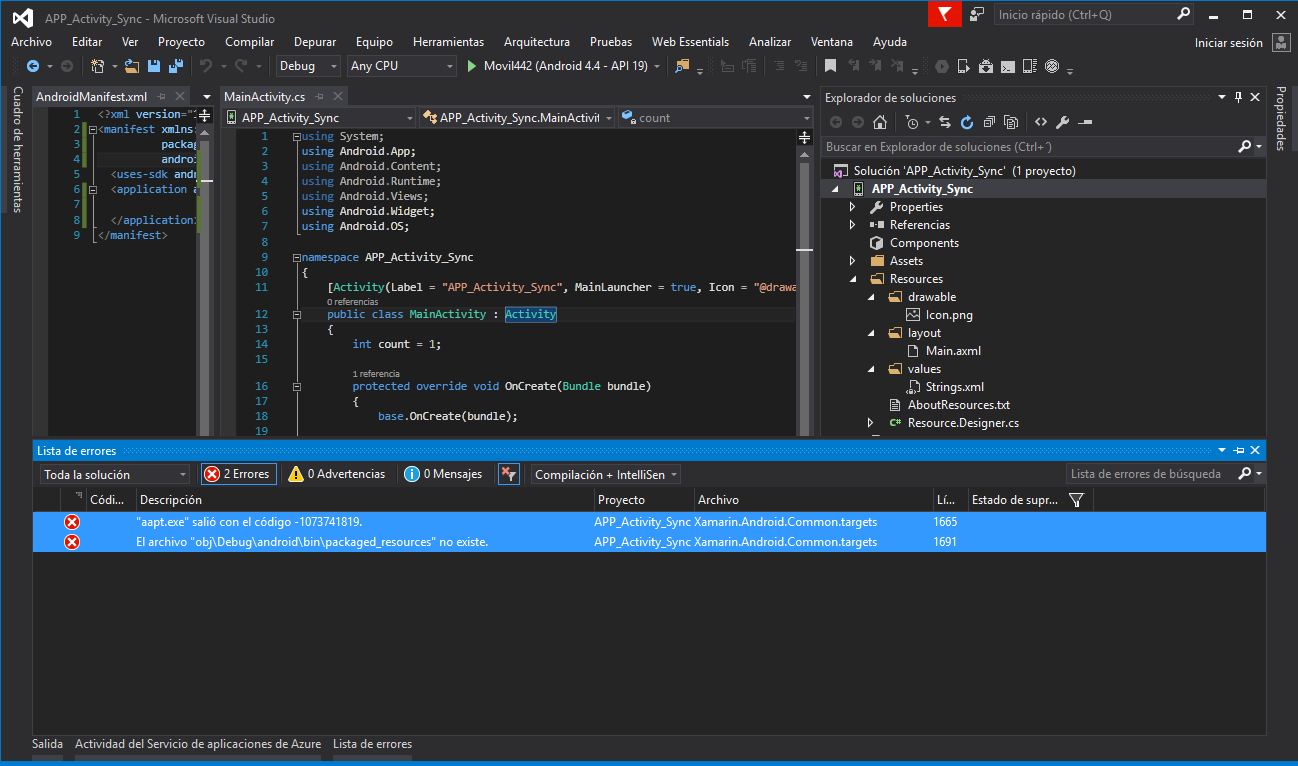Screen dimensions: 1298x766
Task: Click the Save All icon
Action: 174,66
